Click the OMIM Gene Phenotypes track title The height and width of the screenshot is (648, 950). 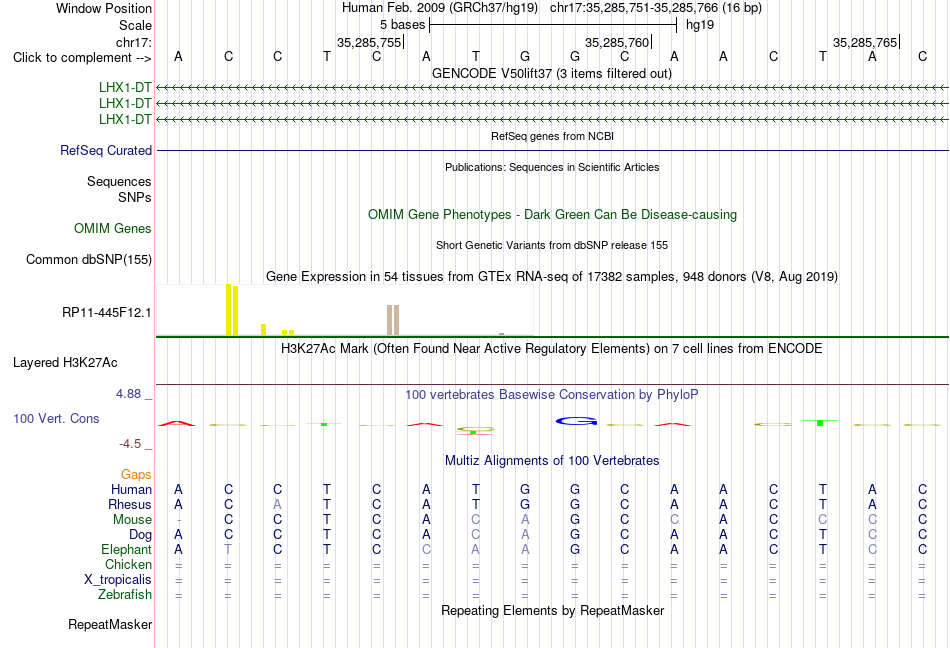(552, 214)
